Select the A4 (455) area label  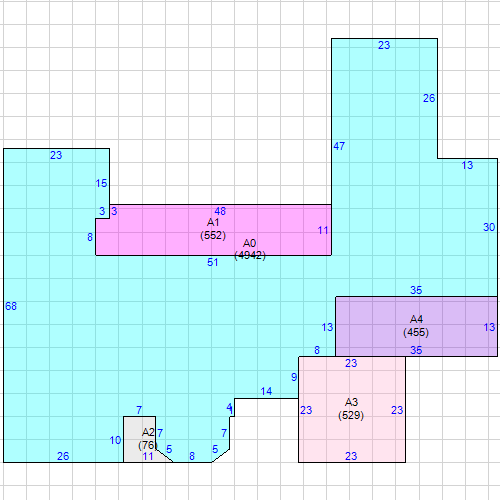[x=416, y=326]
